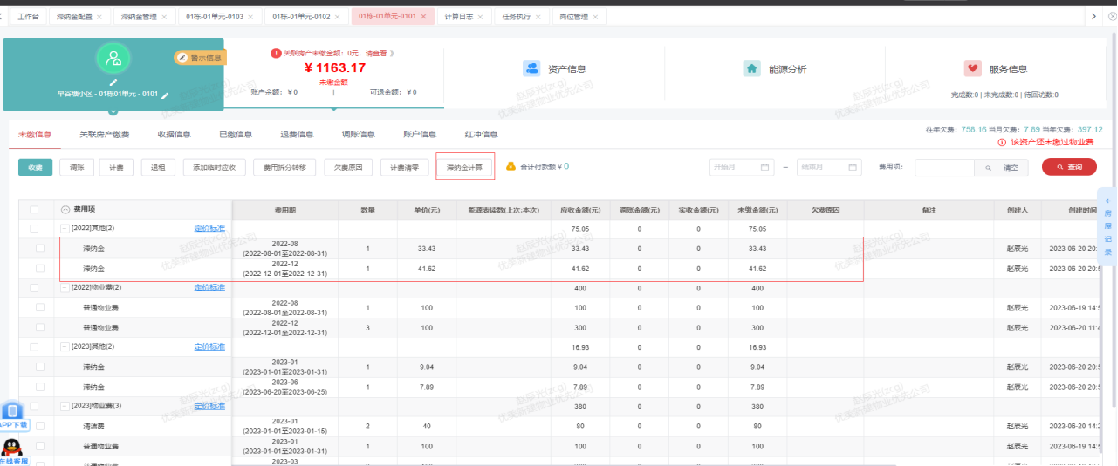Viewport: 1118px width, 466px height.
Task: Collapse the [2023]其他(2) group
Action: 64,347
